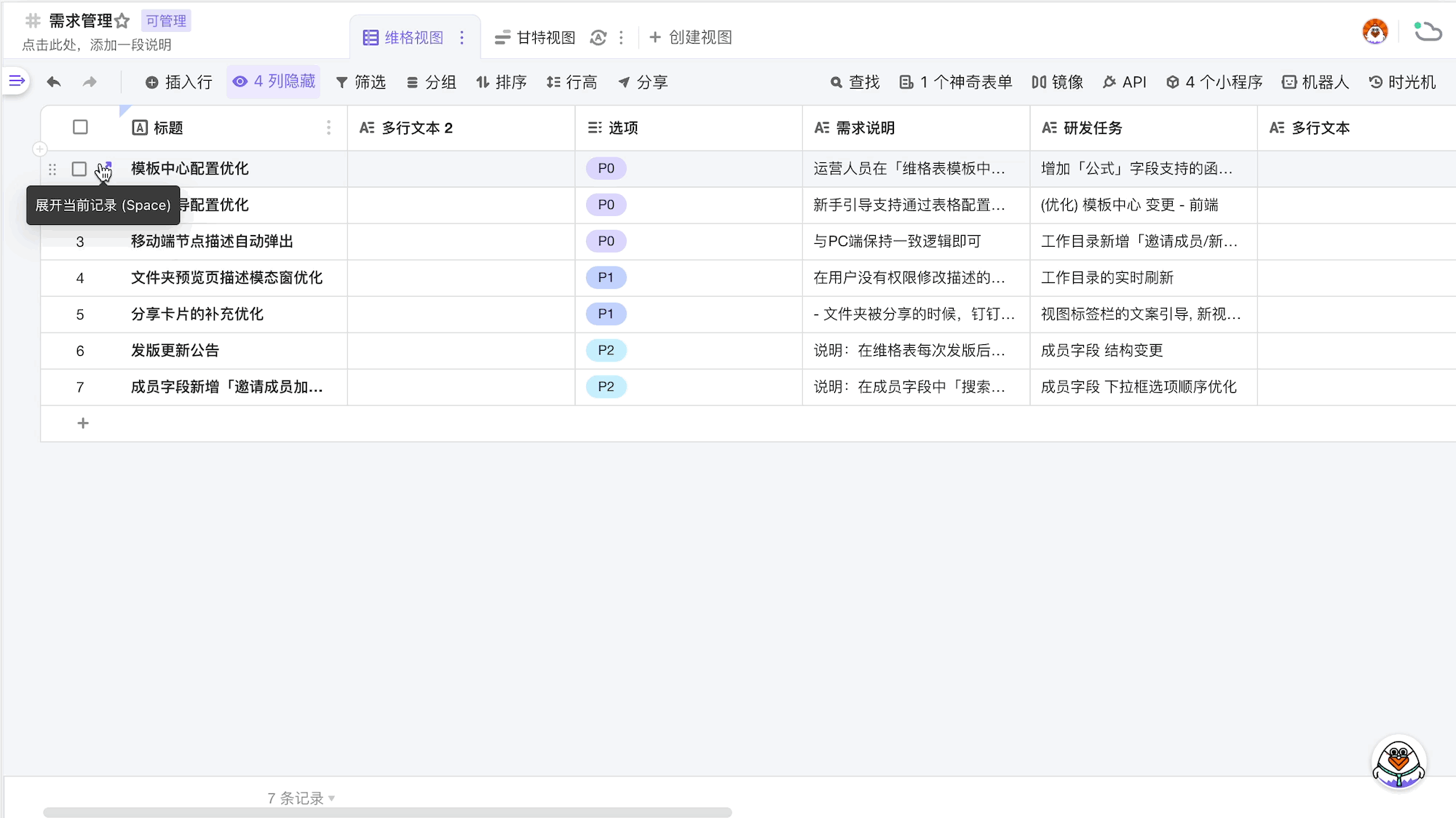Screen dimensions: 1456x818
Task: Click the undo arrow icon
Action: point(54,82)
